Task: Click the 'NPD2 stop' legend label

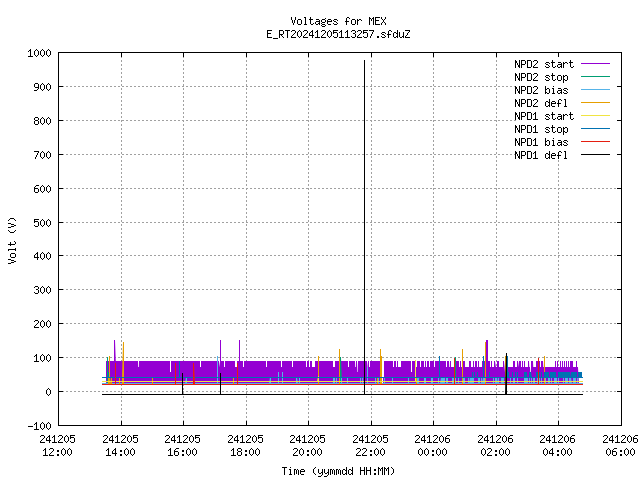Action: [x=541, y=77]
